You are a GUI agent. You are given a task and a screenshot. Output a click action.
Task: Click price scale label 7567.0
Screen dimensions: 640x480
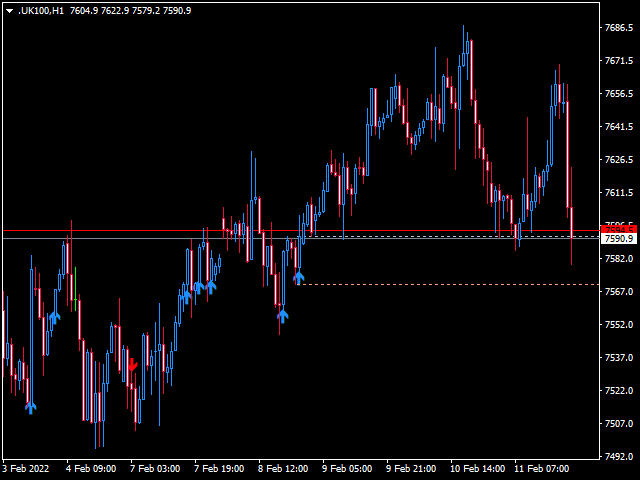tap(619, 292)
